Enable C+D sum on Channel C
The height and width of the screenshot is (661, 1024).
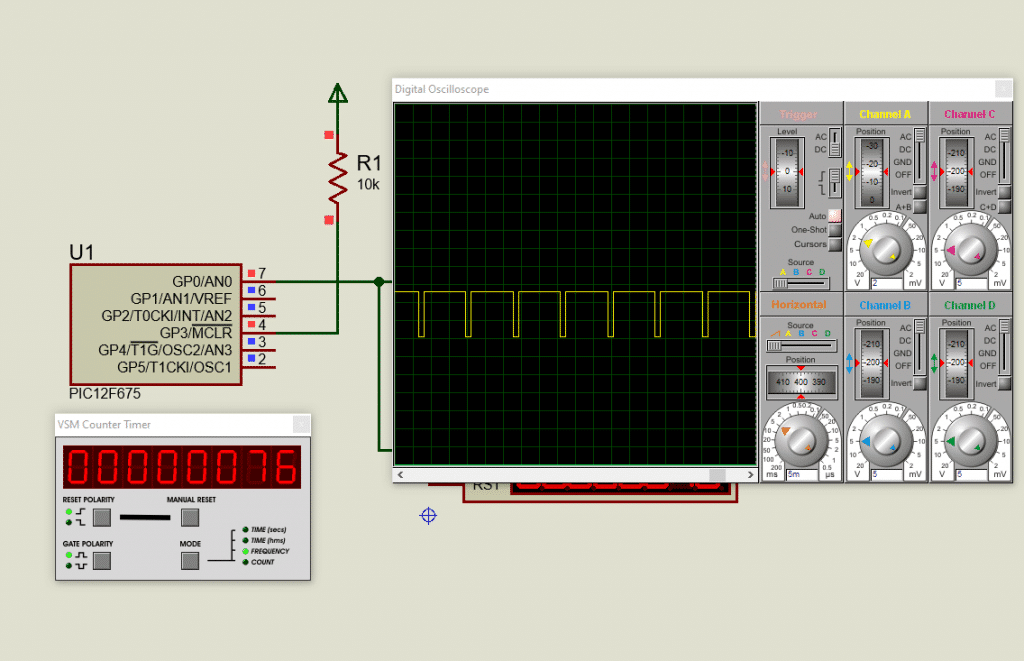click(1004, 207)
